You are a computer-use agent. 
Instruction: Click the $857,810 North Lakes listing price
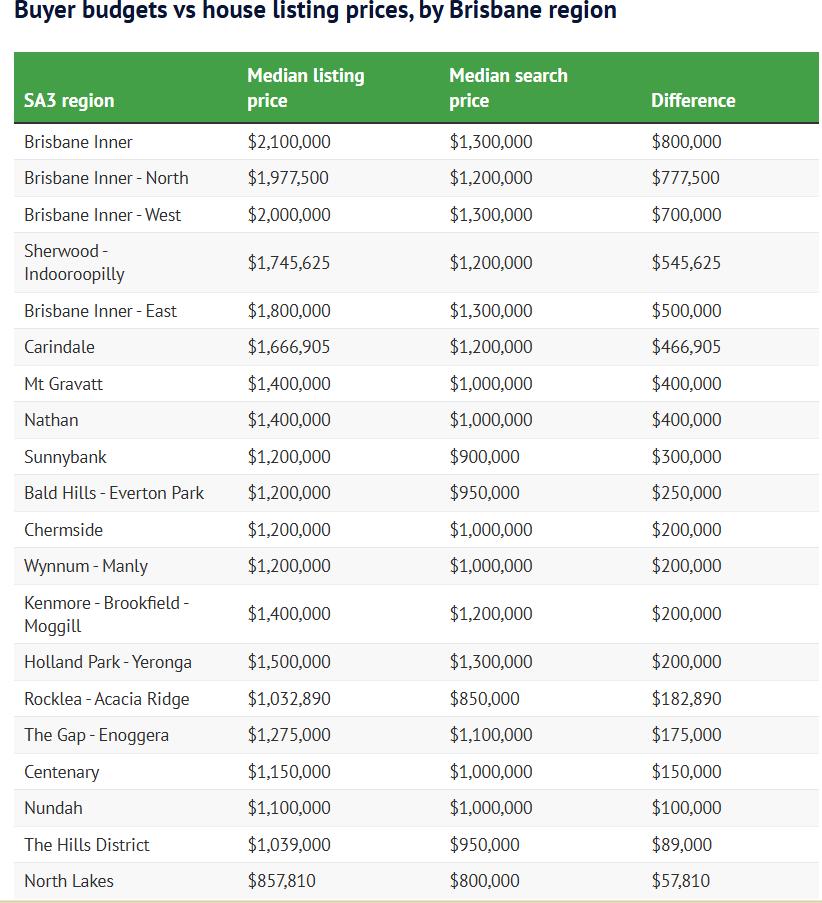281,881
